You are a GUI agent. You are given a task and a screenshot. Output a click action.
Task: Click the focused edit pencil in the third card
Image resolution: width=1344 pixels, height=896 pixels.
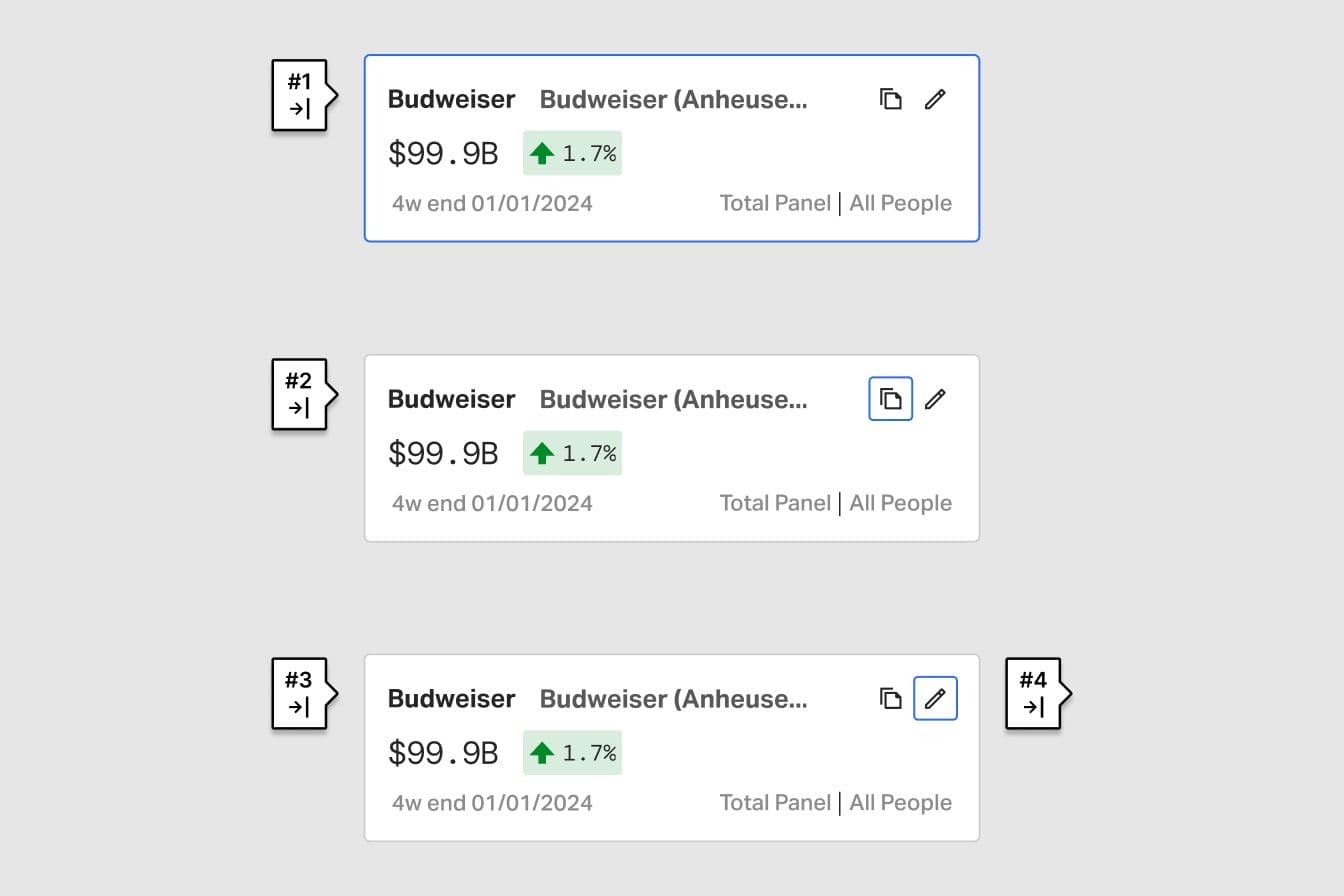point(935,698)
